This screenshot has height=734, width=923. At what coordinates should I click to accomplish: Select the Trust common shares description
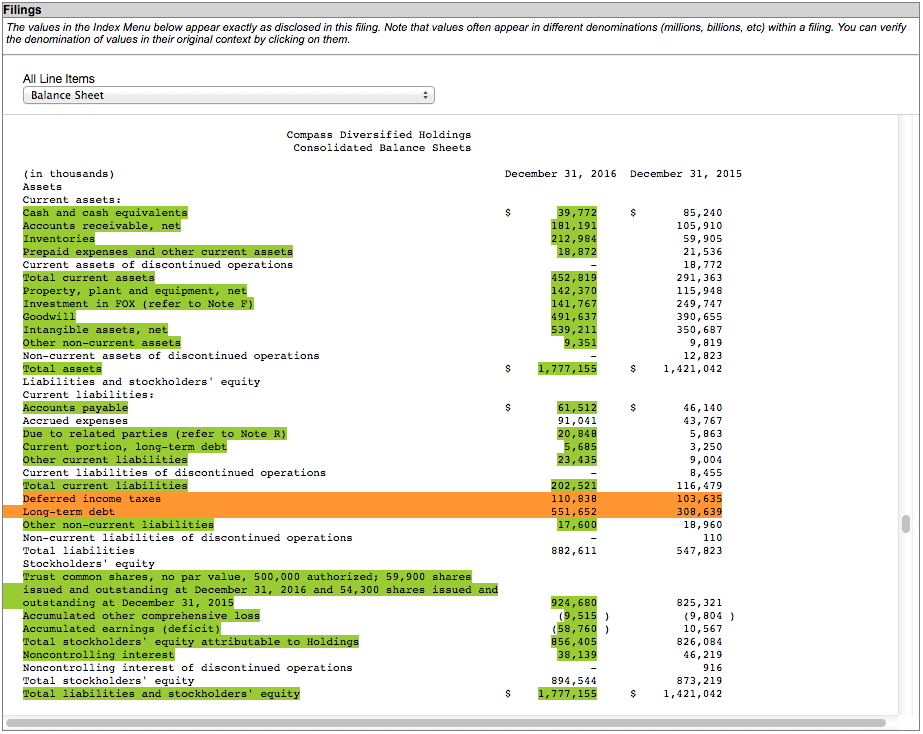point(260,590)
